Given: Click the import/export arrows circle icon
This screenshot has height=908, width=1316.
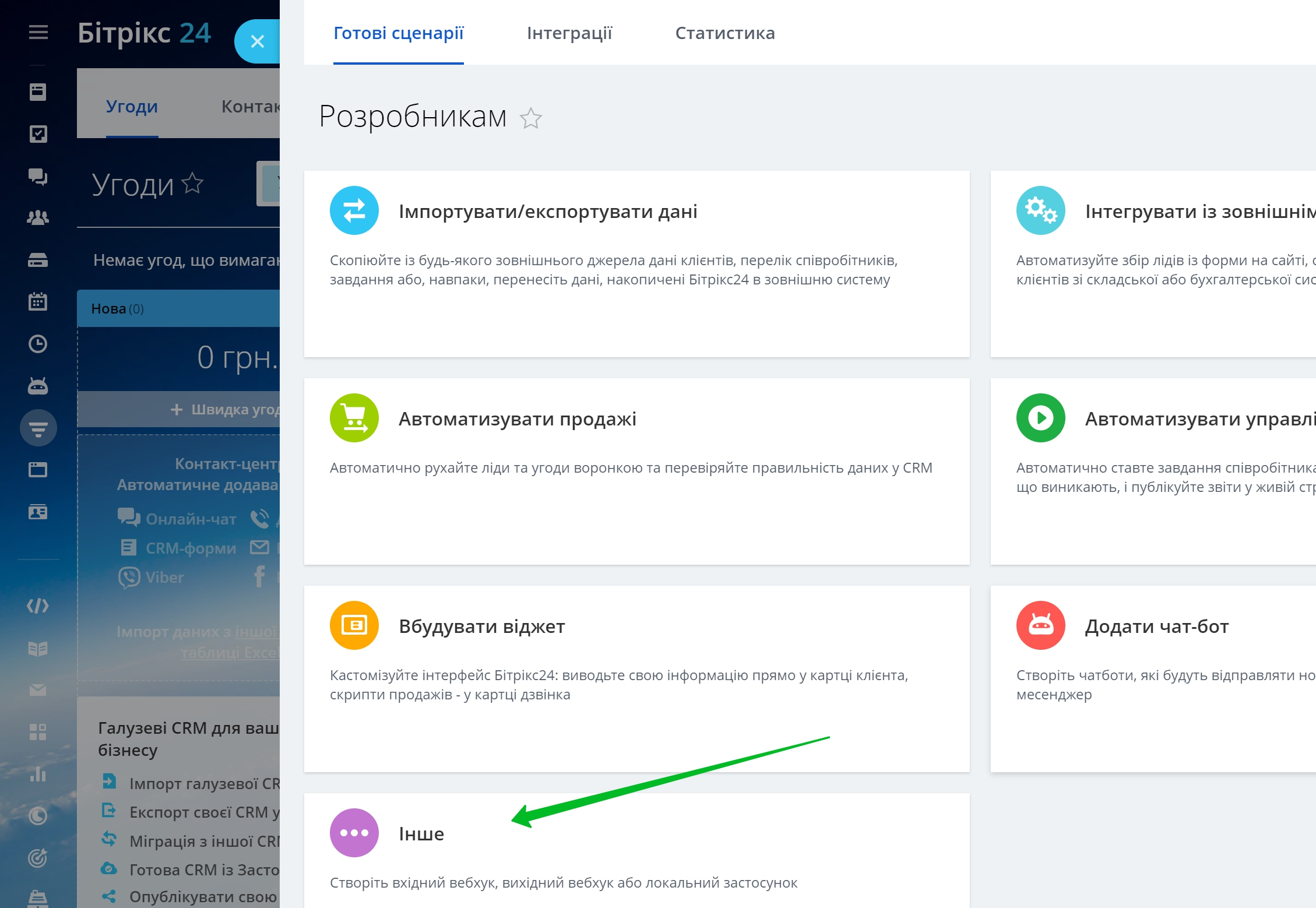Looking at the screenshot, I should (x=354, y=210).
